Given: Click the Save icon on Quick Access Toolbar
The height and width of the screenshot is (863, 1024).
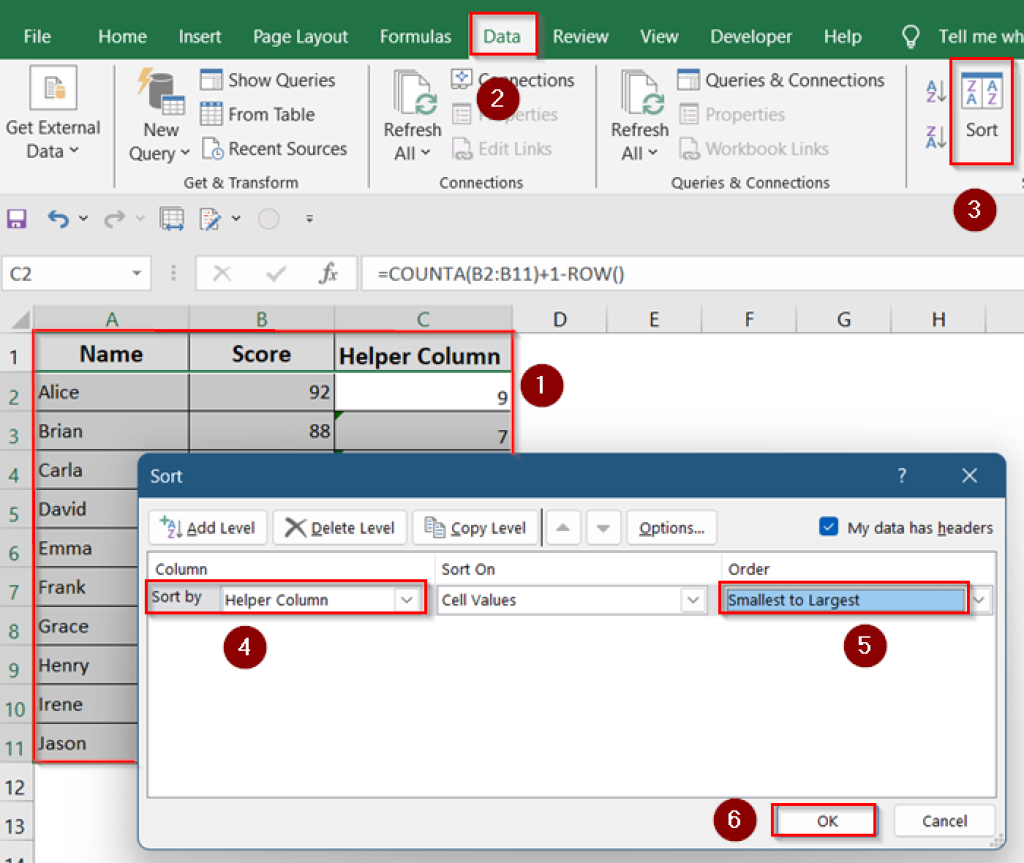Looking at the screenshot, I should coord(16,218).
